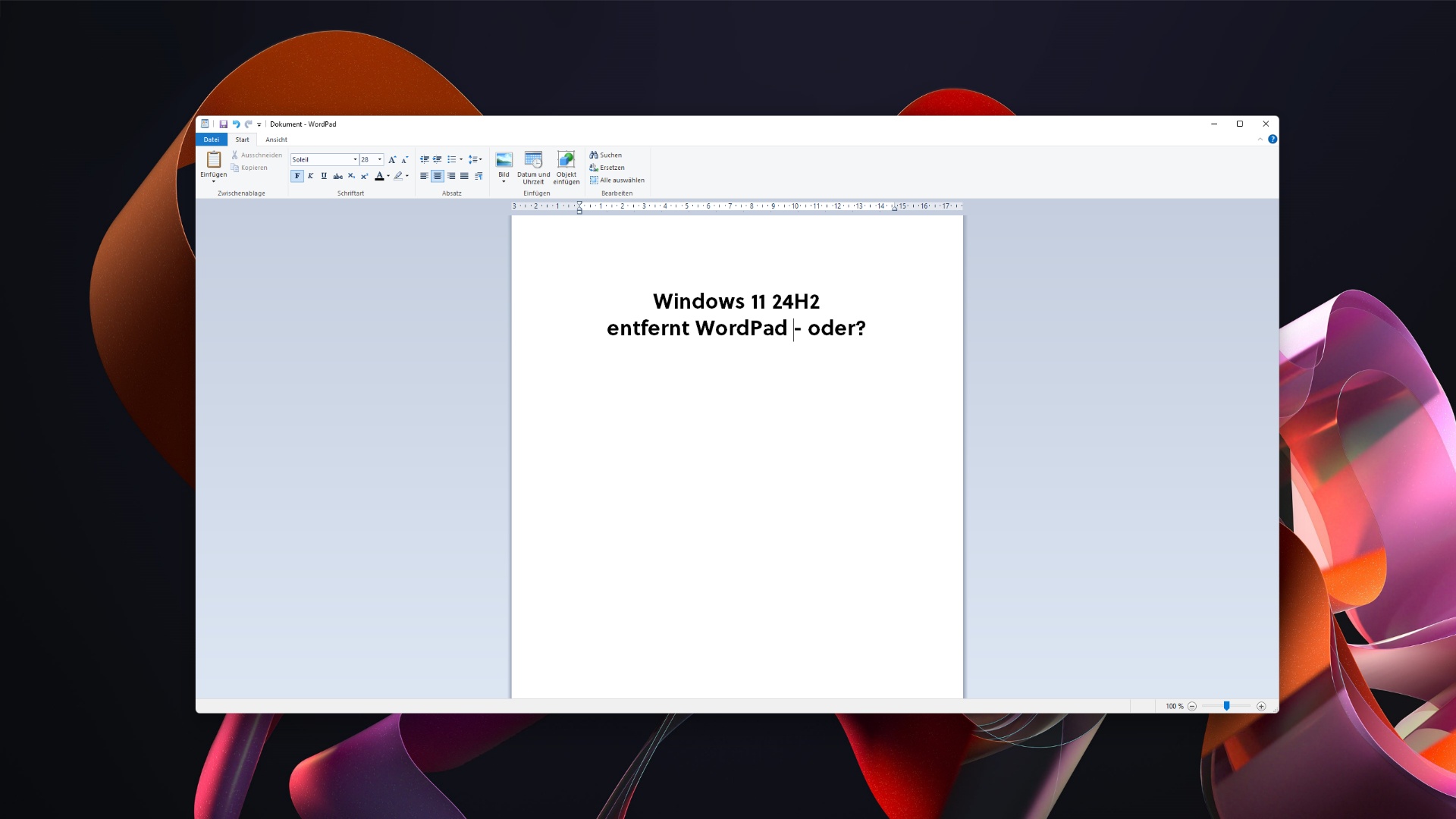Click the Einfügen clipboard paste icon
This screenshot has width=1456, height=819.
(214, 160)
